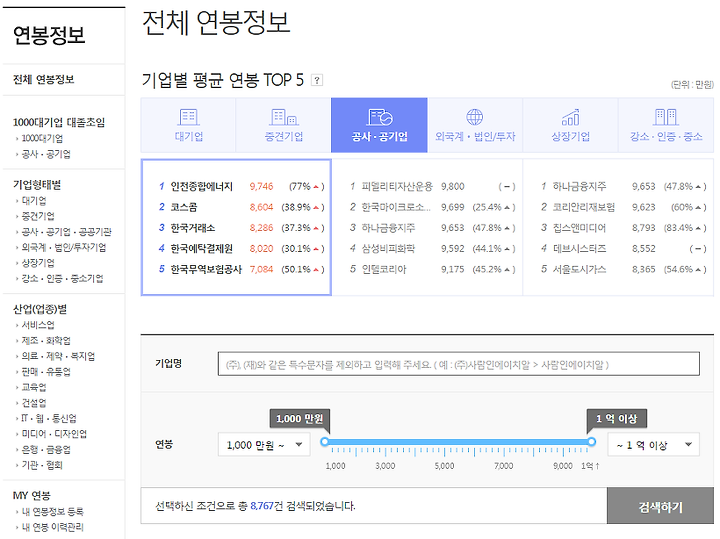
Task: Open the 1000대기업 sidebar sub-link
Action: click(42, 138)
